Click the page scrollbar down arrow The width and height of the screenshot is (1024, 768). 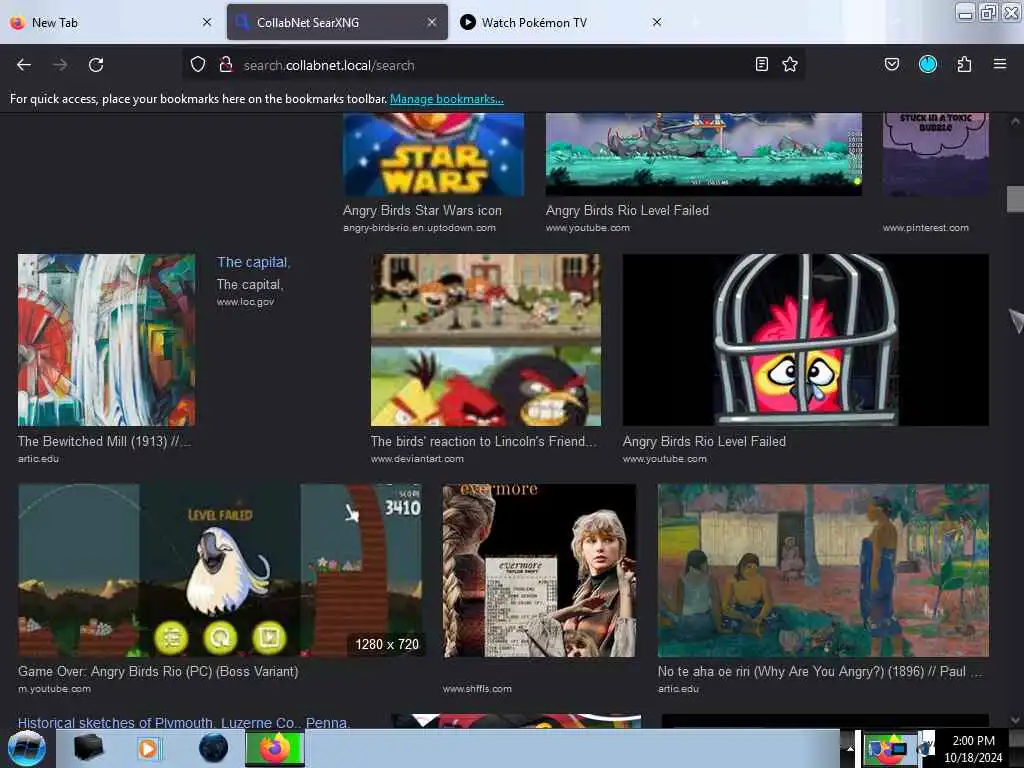point(1015,720)
